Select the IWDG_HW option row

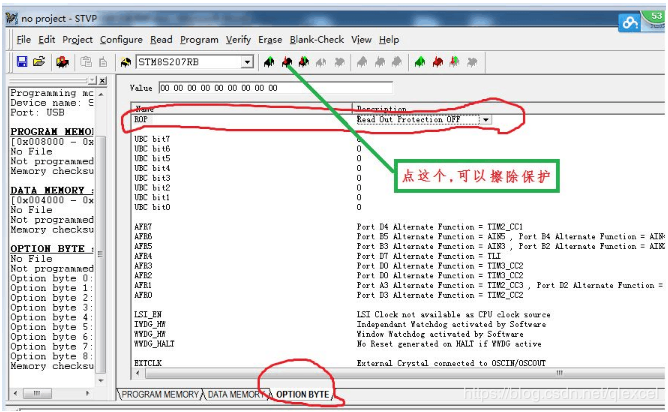[150, 324]
